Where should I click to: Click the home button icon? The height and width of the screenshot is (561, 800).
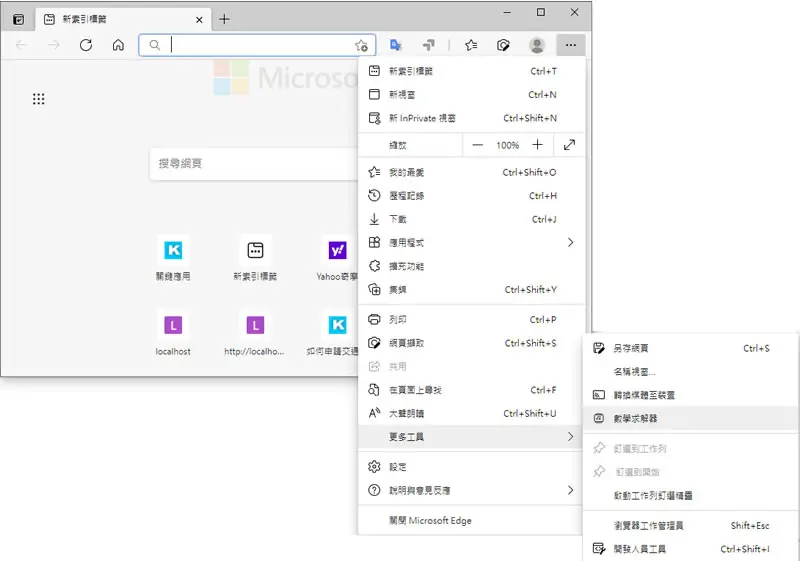118,45
